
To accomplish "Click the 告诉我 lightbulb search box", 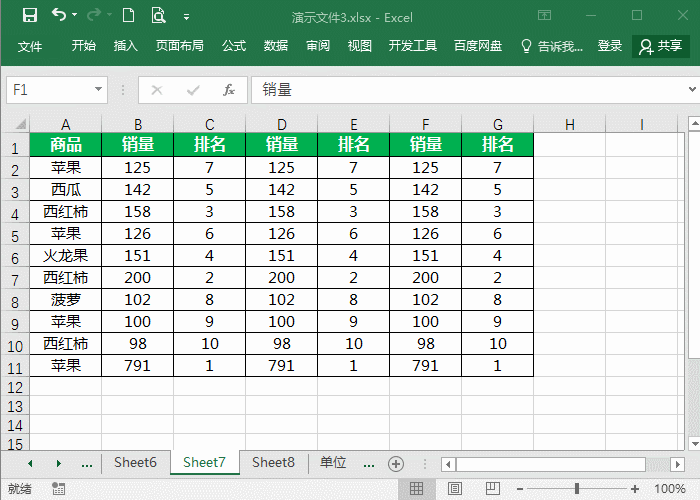I will [552, 46].
